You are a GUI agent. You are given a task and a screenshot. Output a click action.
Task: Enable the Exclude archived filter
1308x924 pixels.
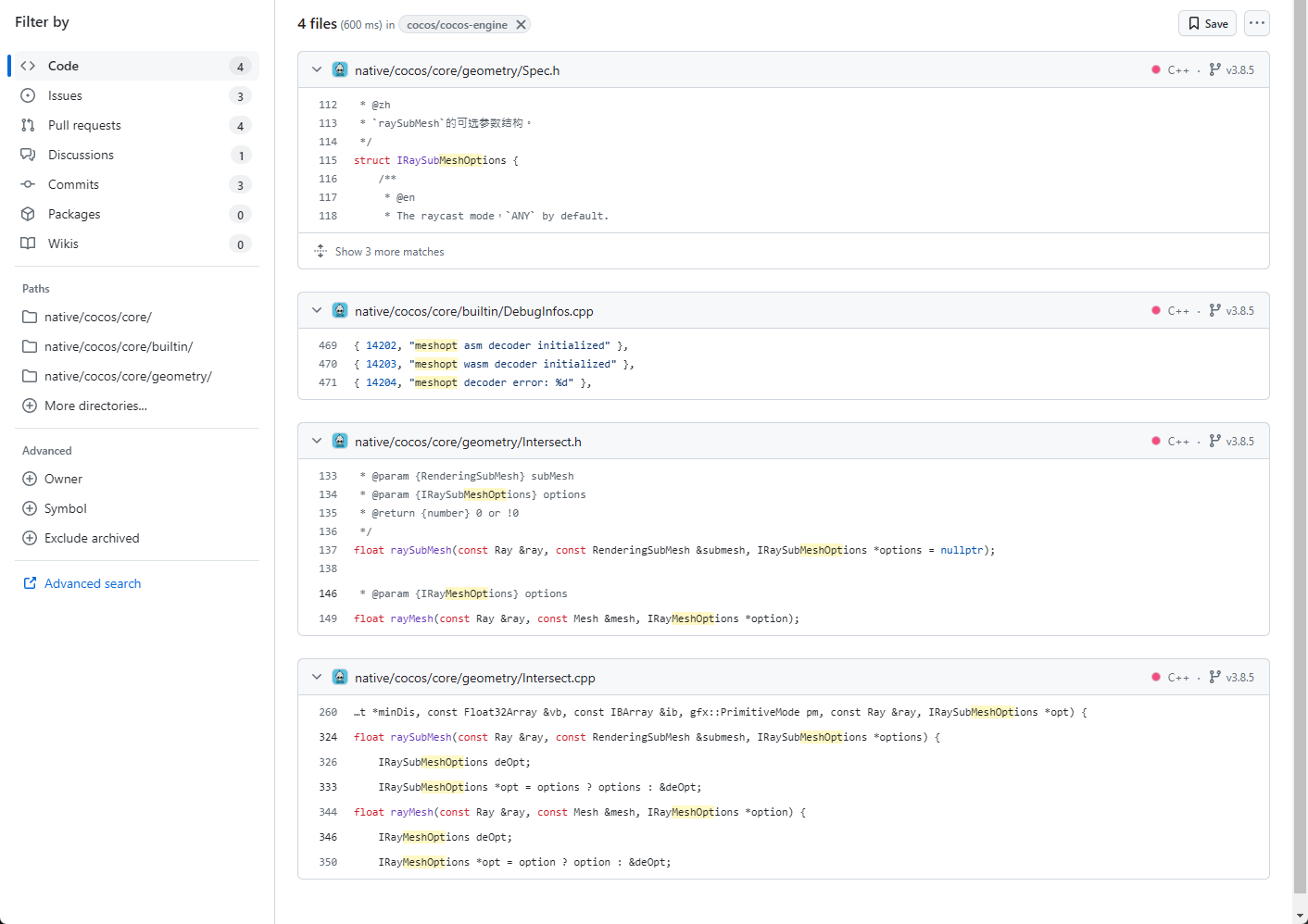[92, 539]
